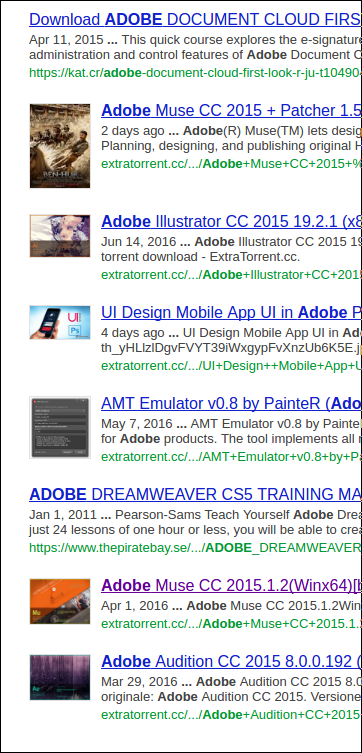Click the mobile app UI Photoshop thumbnail
This screenshot has width=362, height=753.
click(x=60, y=322)
